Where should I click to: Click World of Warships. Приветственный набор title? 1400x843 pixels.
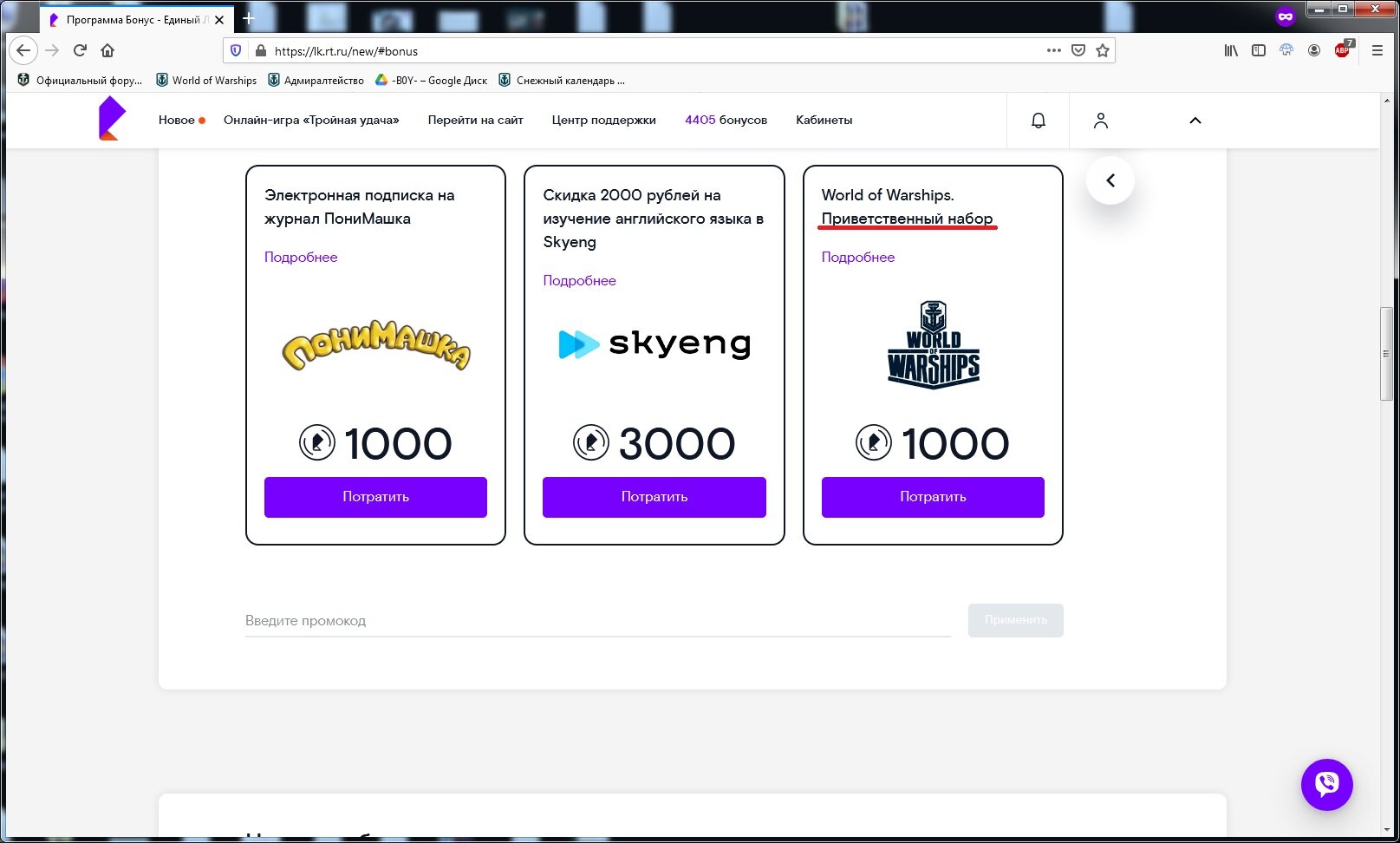(907, 206)
